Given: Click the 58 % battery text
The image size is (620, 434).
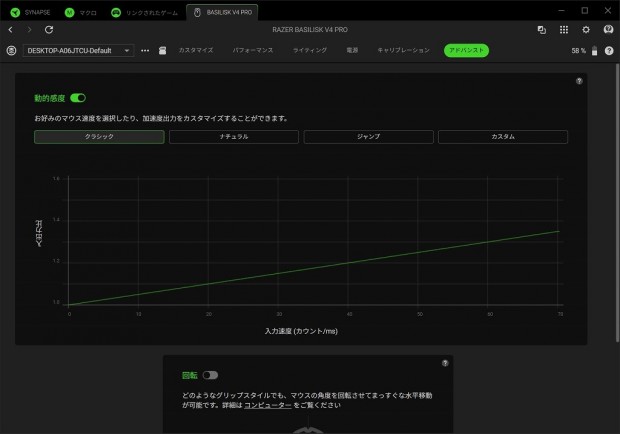Looking at the screenshot, I should [578, 51].
